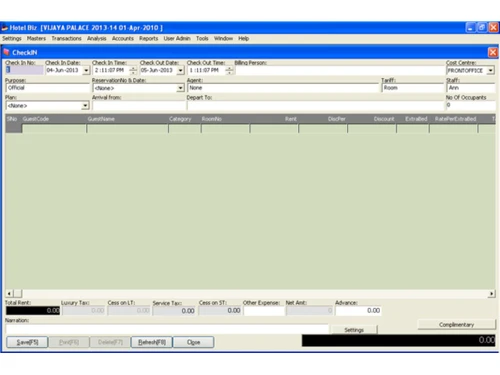Viewport: 500px width, 375px height.
Task: Click the Billing Person field
Action: pos(339,70)
